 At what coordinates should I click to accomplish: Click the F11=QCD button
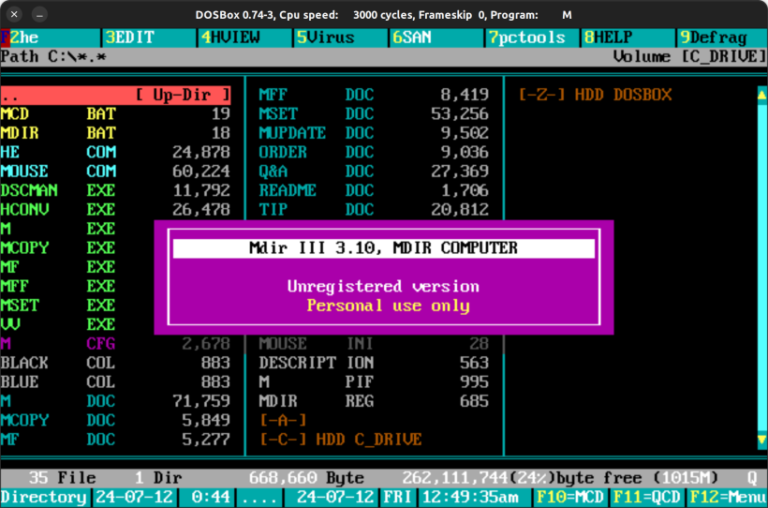(647, 497)
